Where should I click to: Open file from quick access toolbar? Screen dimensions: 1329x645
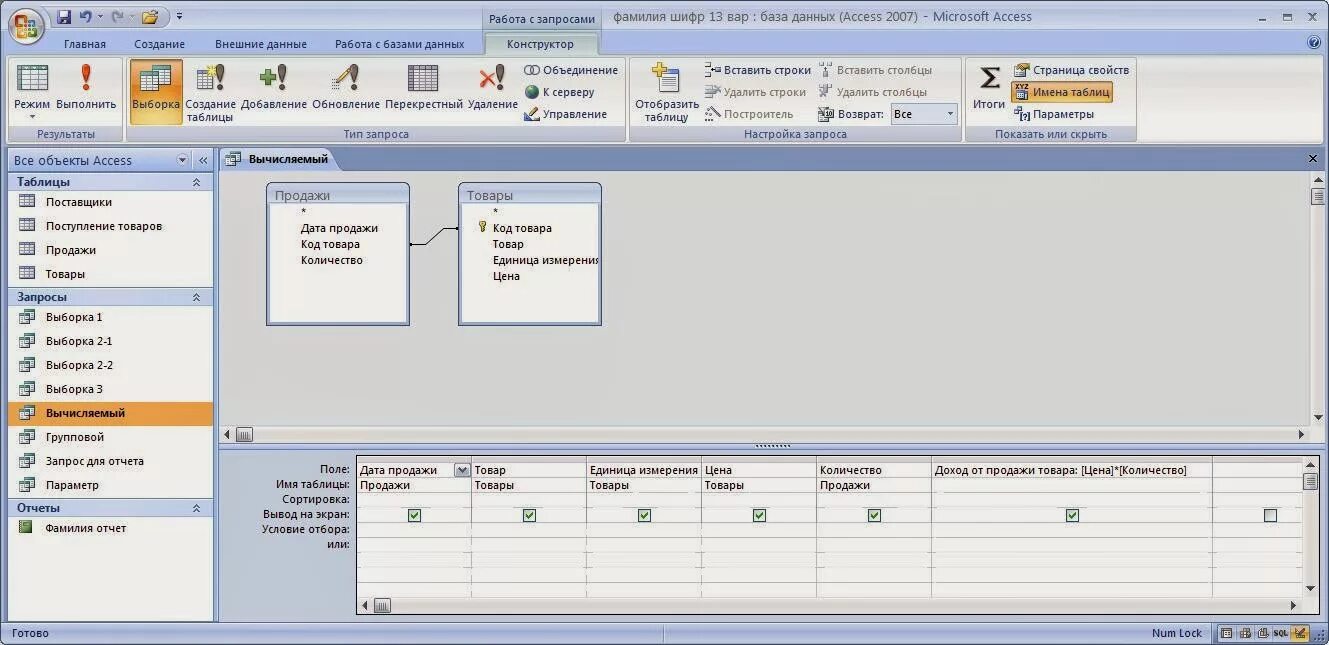[150, 17]
